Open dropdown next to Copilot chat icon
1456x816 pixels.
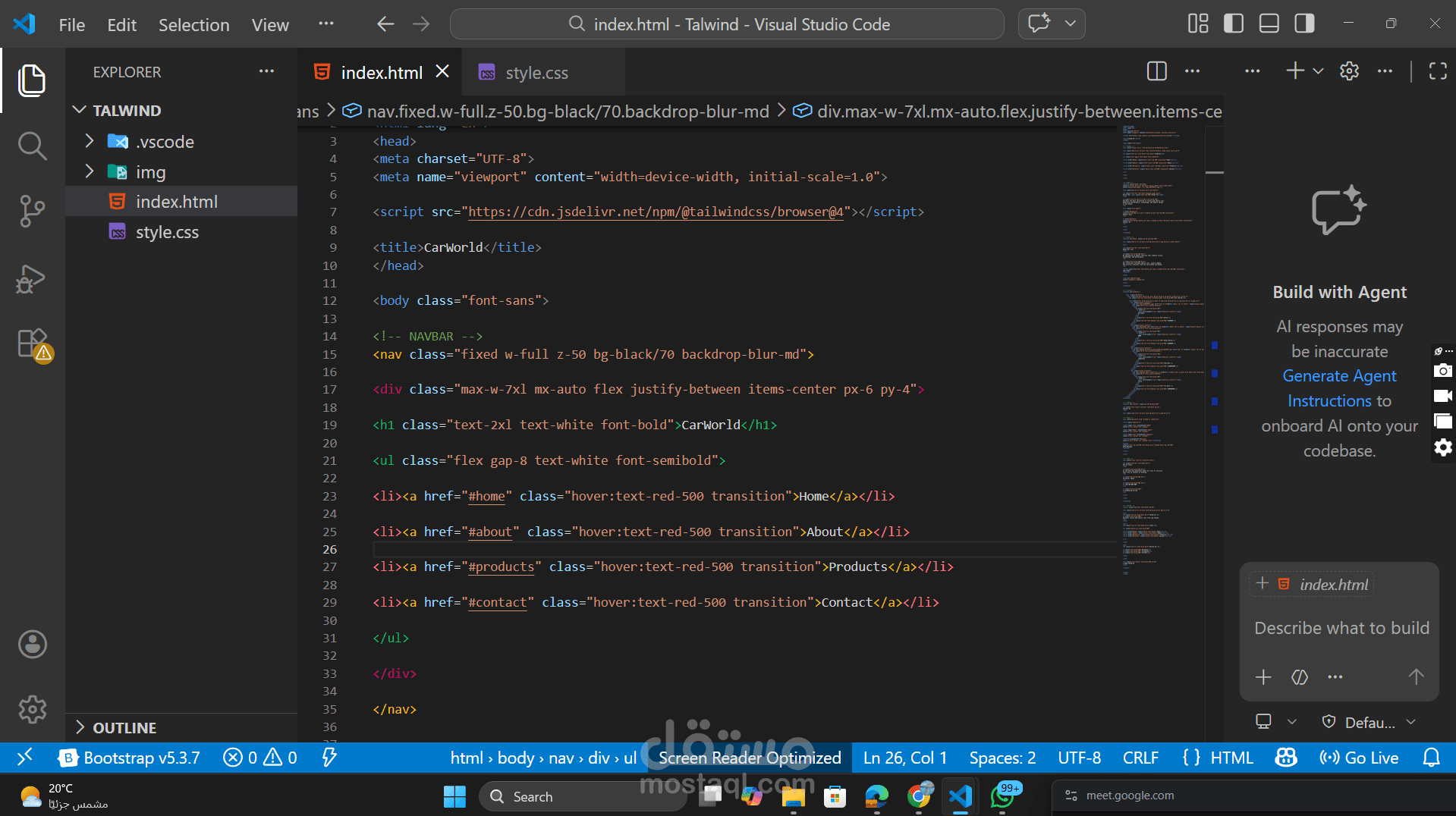click(1071, 24)
